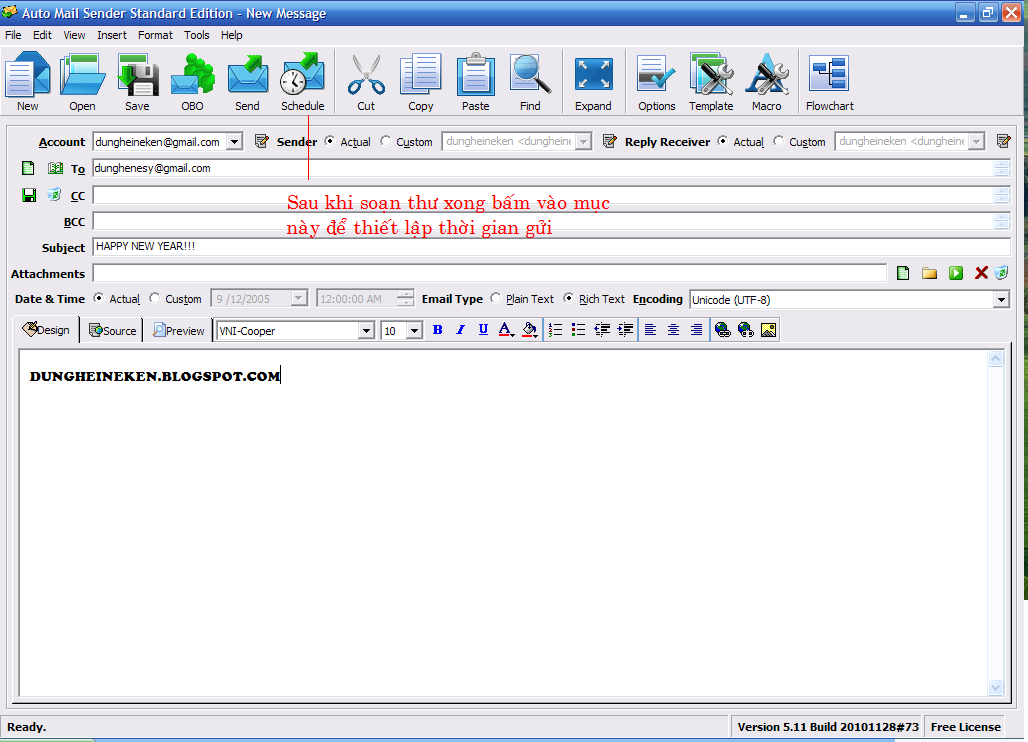Align text to the right

tap(696, 330)
